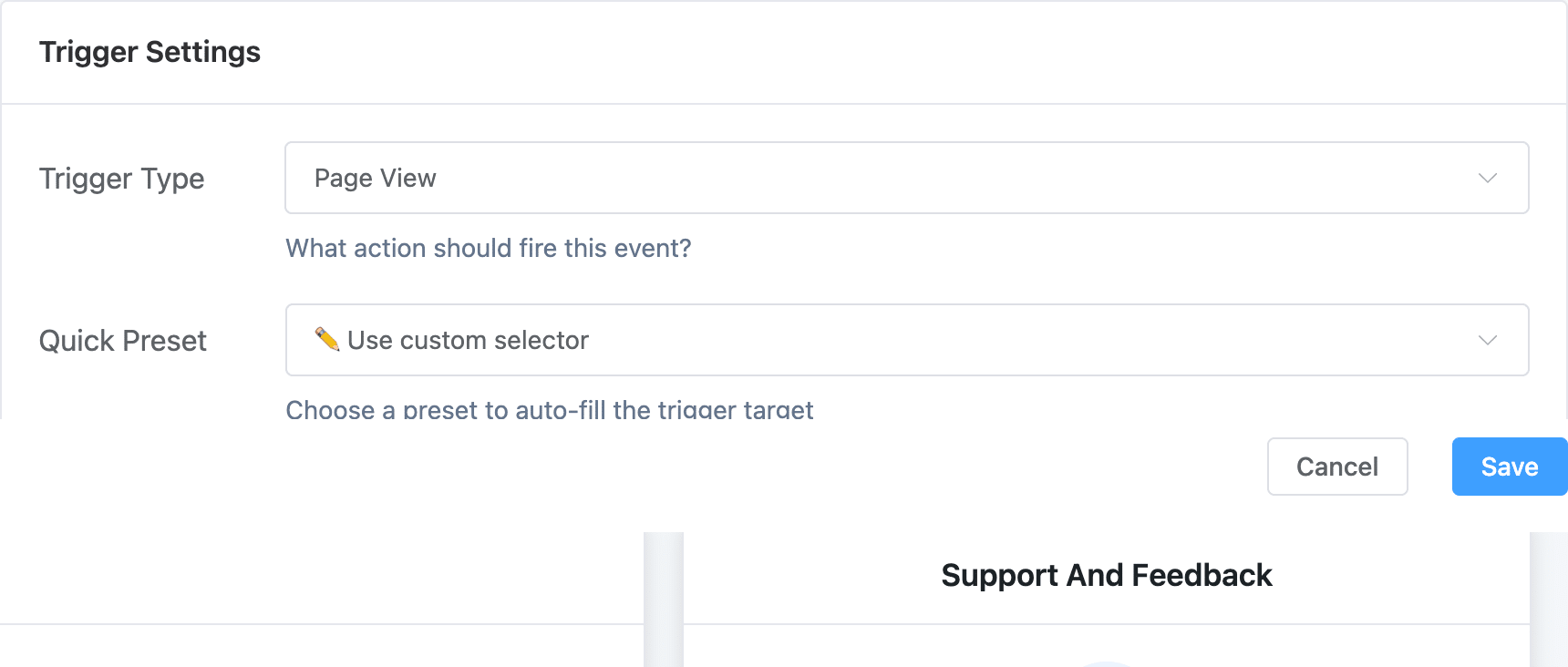This screenshot has width=1568, height=667.
Task: Click the Trigger Type label
Action: pyautogui.click(x=121, y=179)
